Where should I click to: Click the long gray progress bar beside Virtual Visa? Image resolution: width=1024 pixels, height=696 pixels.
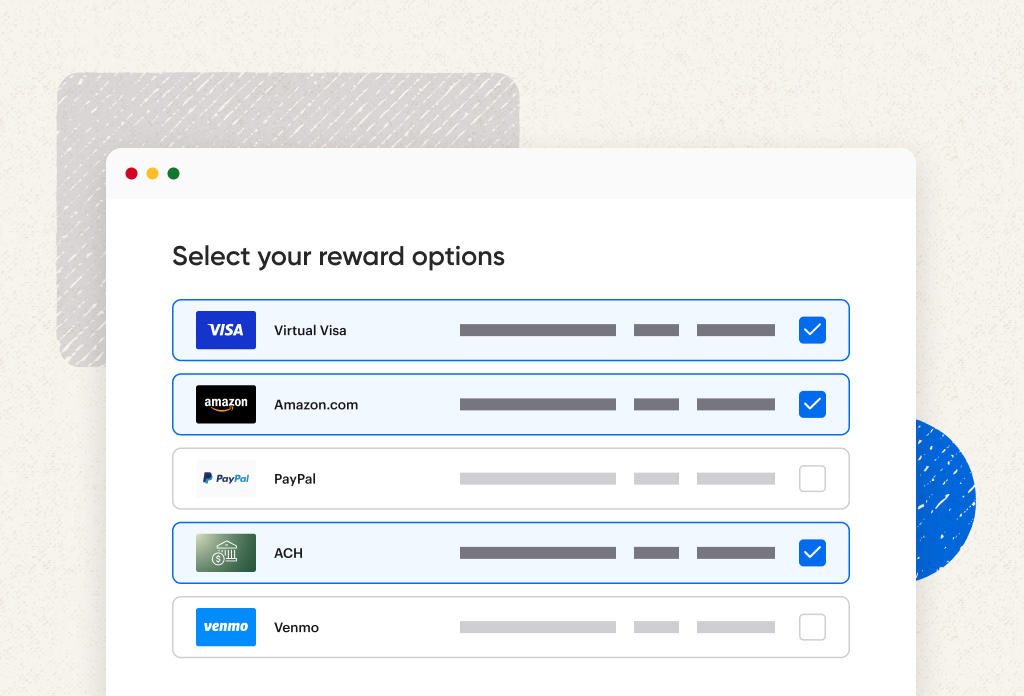(537, 330)
